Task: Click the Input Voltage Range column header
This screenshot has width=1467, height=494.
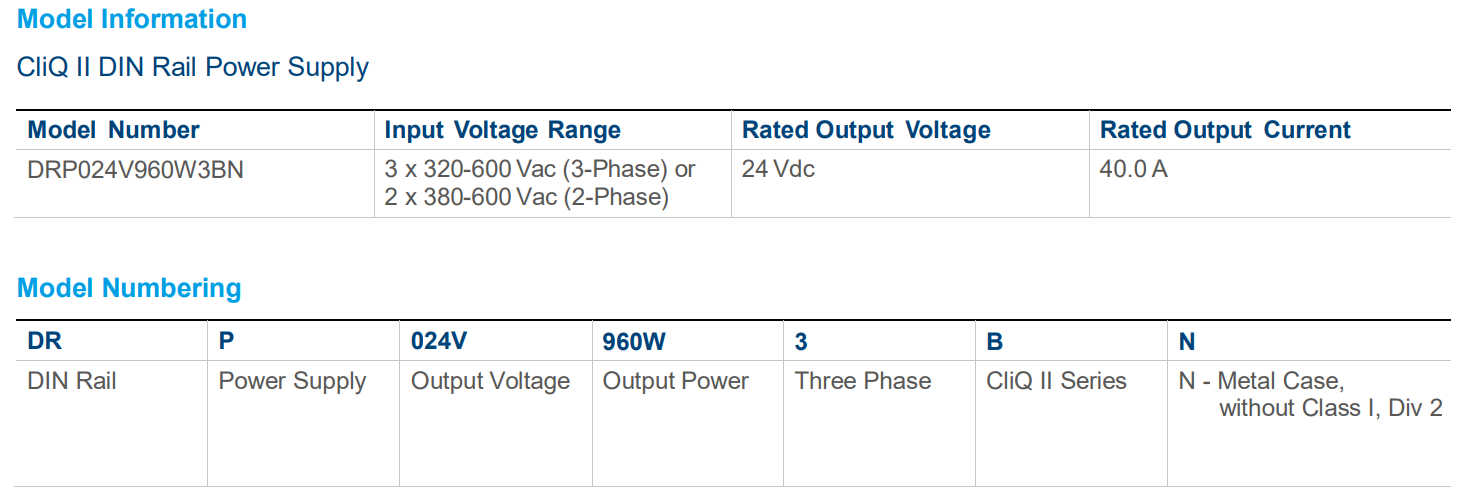Action: (x=502, y=130)
